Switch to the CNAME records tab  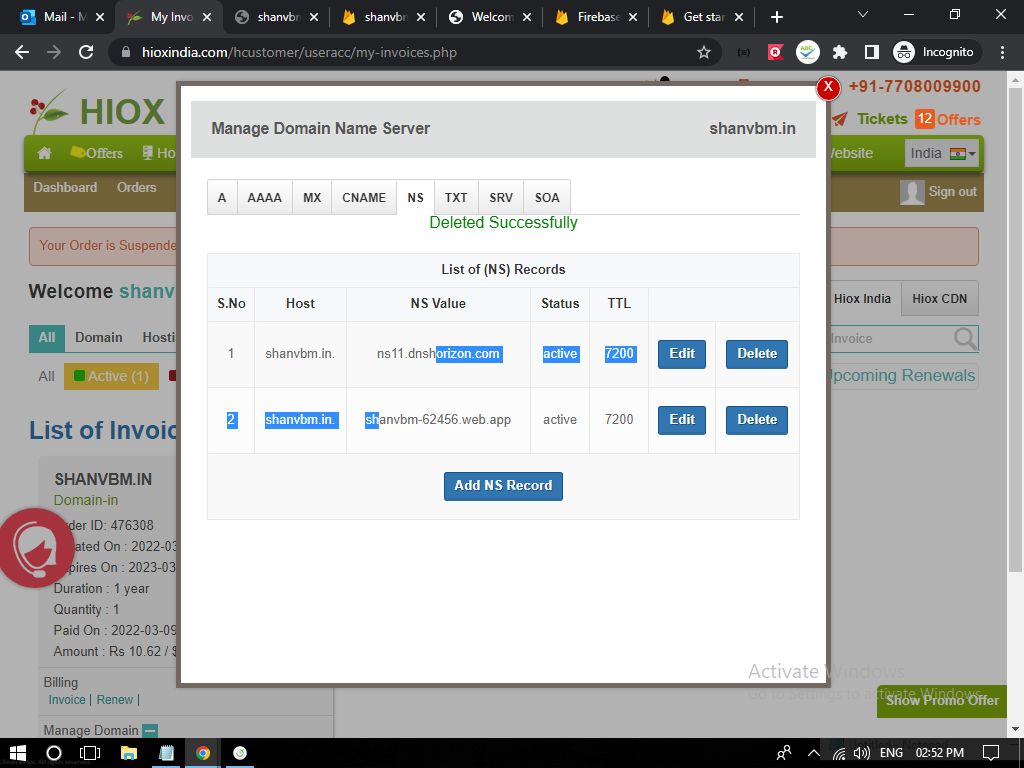tap(364, 198)
